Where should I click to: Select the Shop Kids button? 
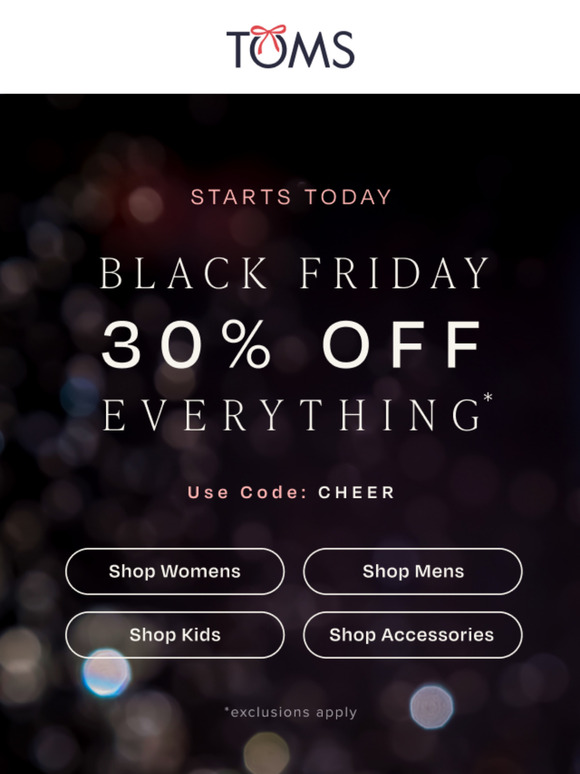point(175,634)
